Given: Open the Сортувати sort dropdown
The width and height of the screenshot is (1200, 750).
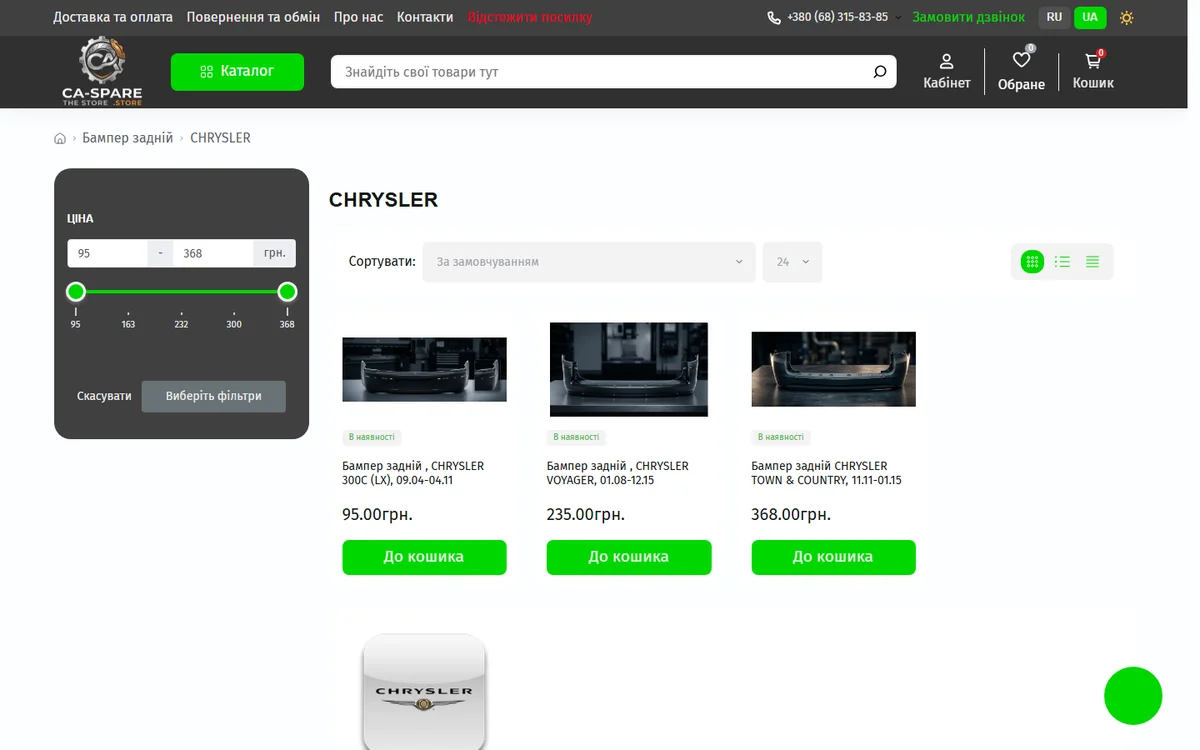Looking at the screenshot, I should pos(589,262).
